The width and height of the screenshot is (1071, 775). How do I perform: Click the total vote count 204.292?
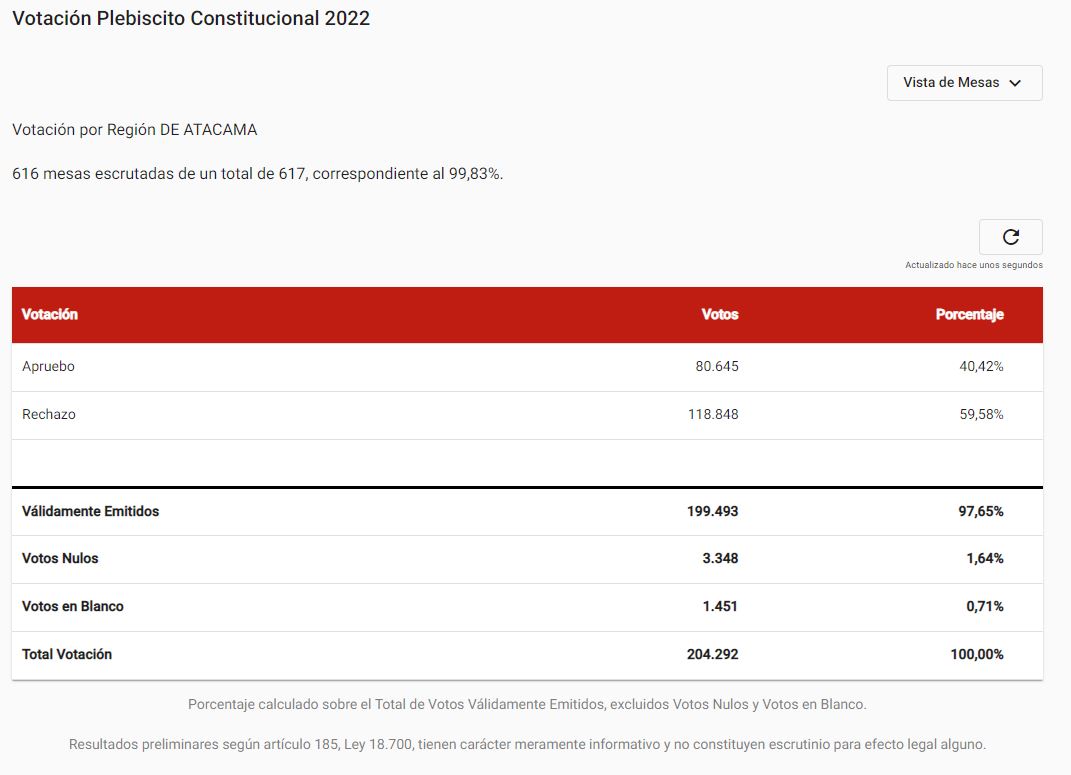[x=712, y=654]
